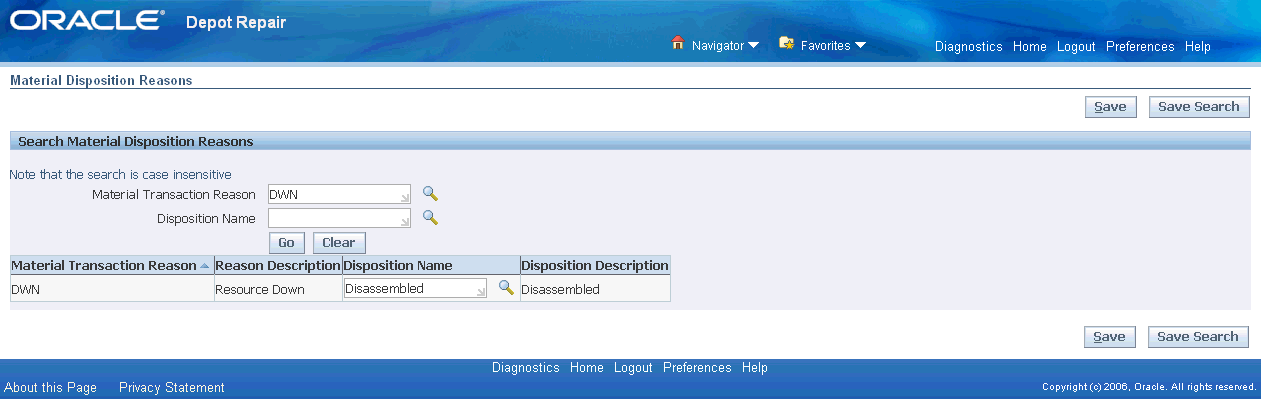
Task: Click Diagnostics link in top header
Action: (x=968, y=47)
